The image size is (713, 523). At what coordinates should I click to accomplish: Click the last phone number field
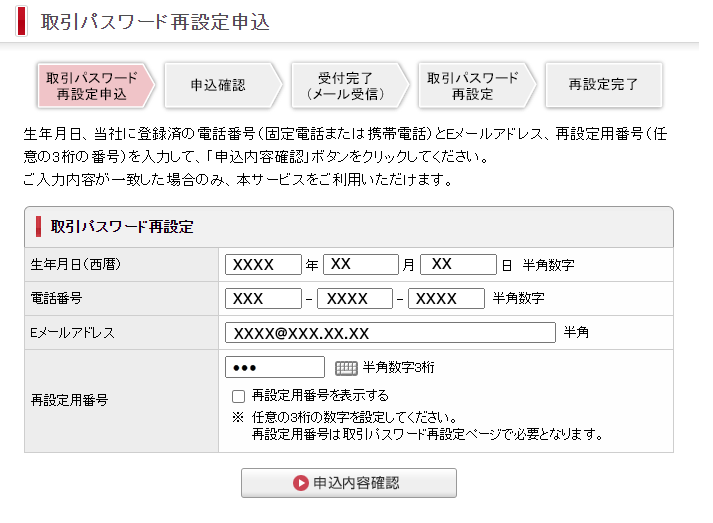pyautogui.click(x=446, y=299)
